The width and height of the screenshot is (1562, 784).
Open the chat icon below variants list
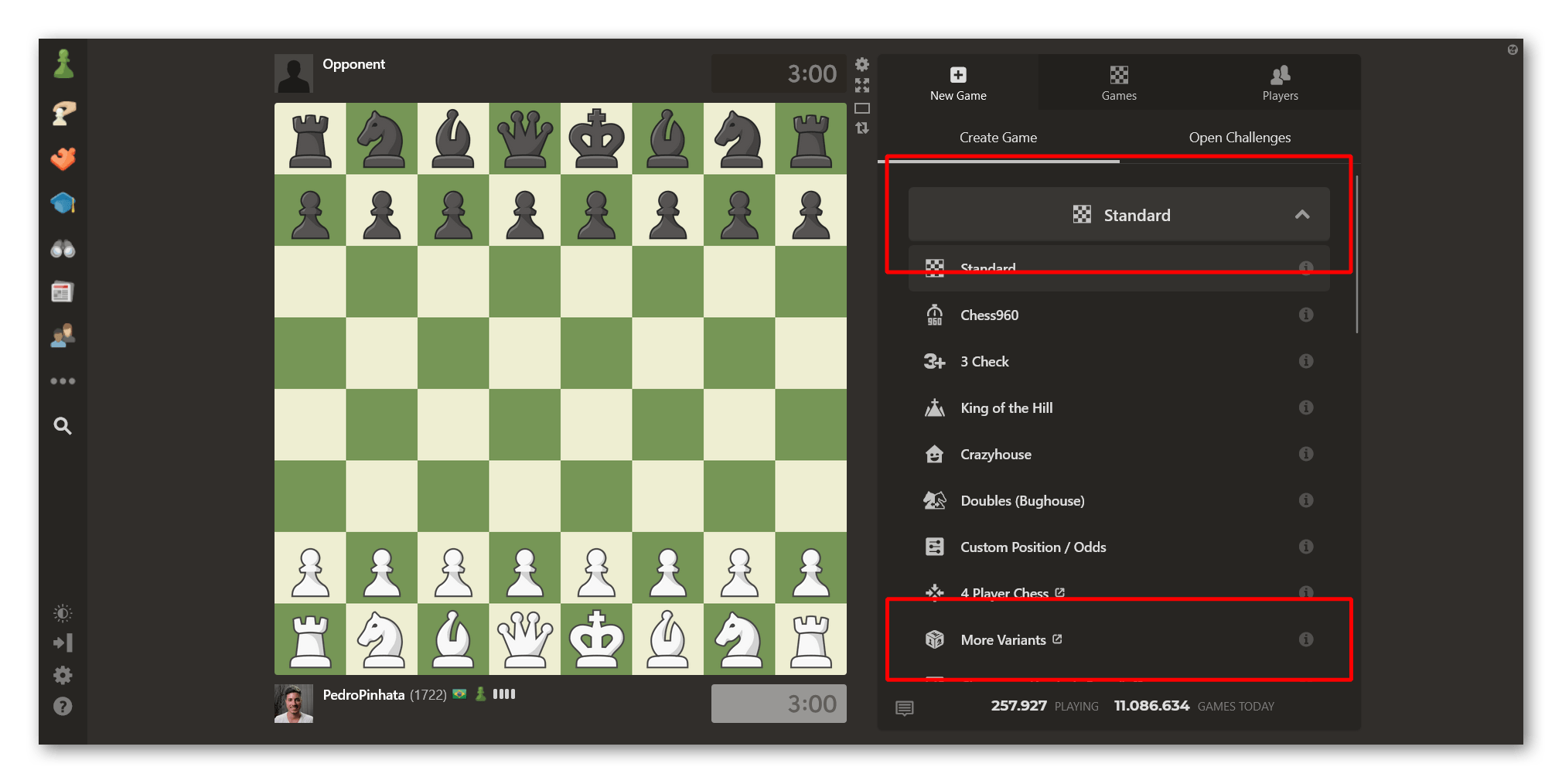point(905,707)
